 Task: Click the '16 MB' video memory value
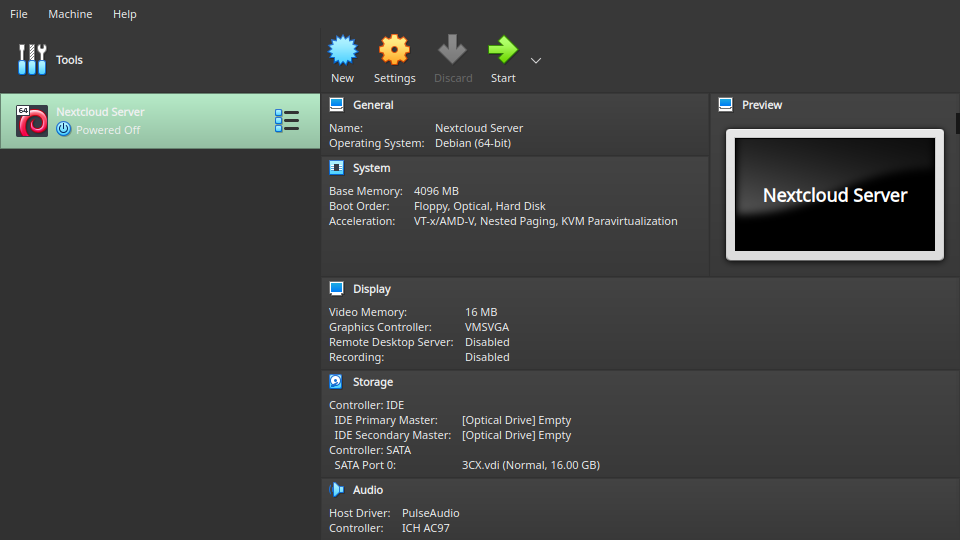point(481,312)
